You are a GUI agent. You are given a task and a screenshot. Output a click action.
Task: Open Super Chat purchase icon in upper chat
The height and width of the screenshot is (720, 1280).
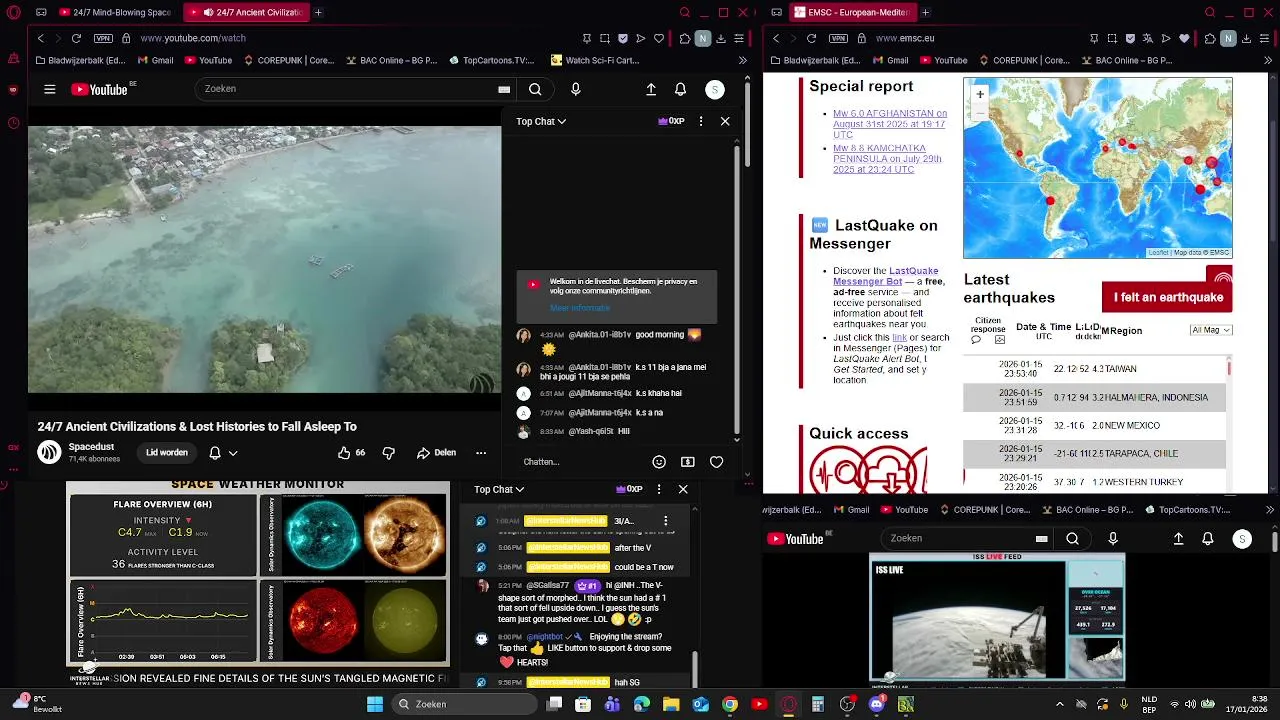pos(688,462)
